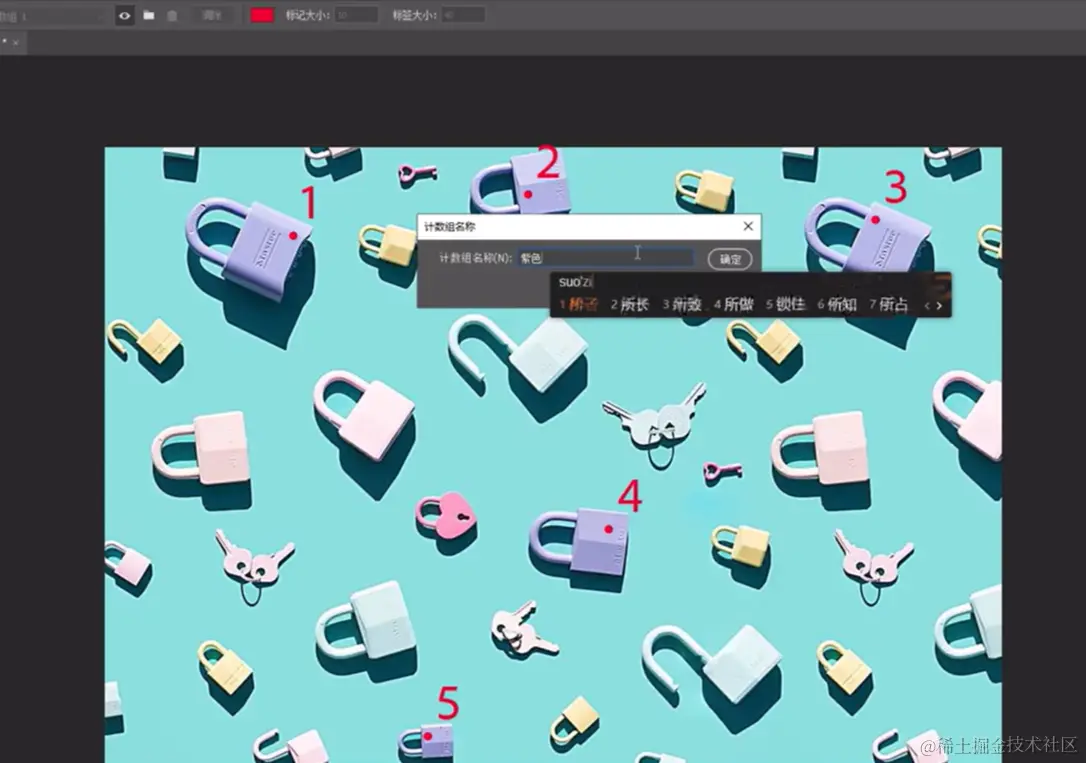The height and width of the screenshot is (763, 1086).
Task: Click the delete count group trash icon
Action: tap(172, 15)
